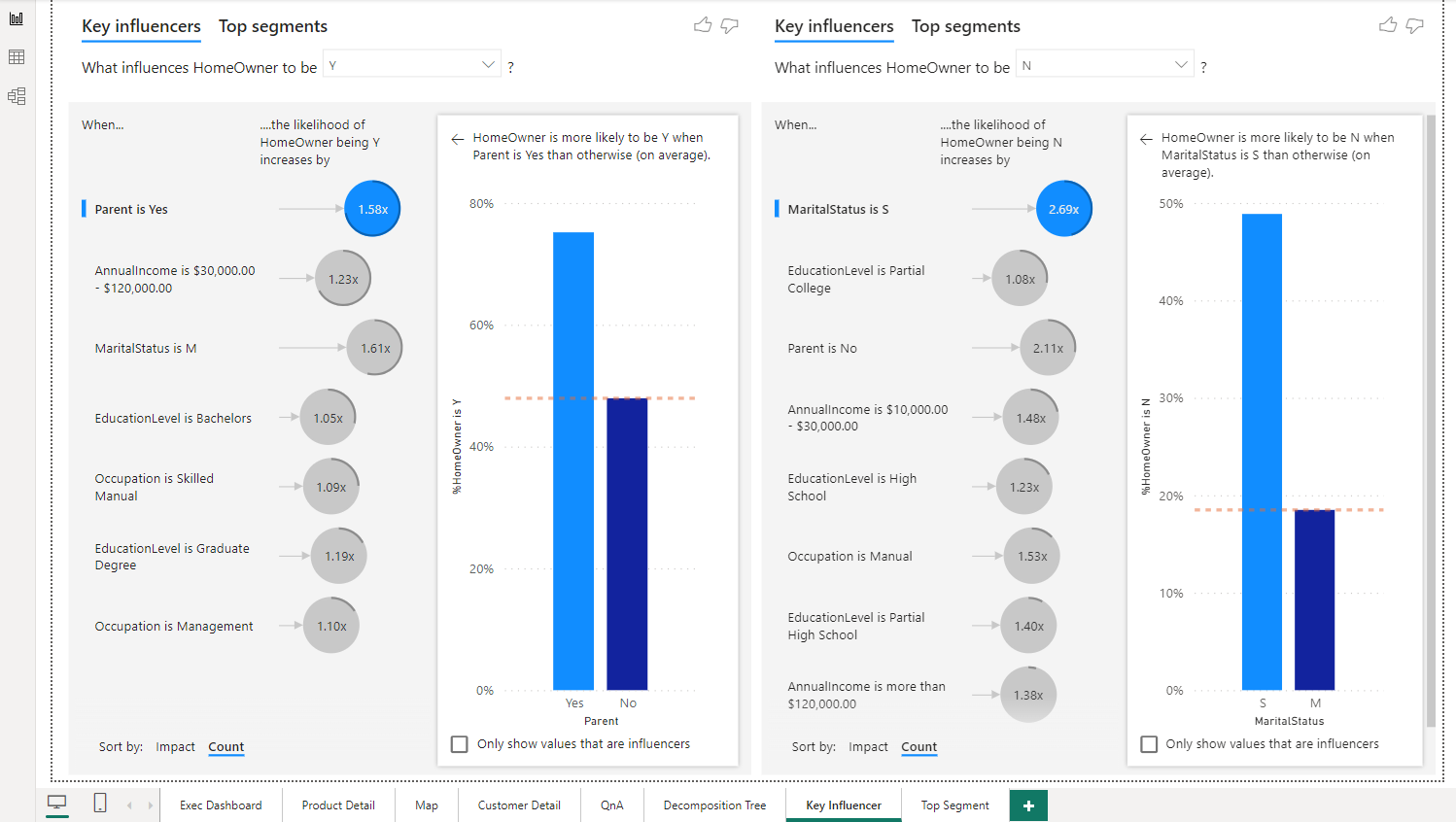Switch to left Top segments tab
The height and width of the screenshot is (822, 1456).
272,26
